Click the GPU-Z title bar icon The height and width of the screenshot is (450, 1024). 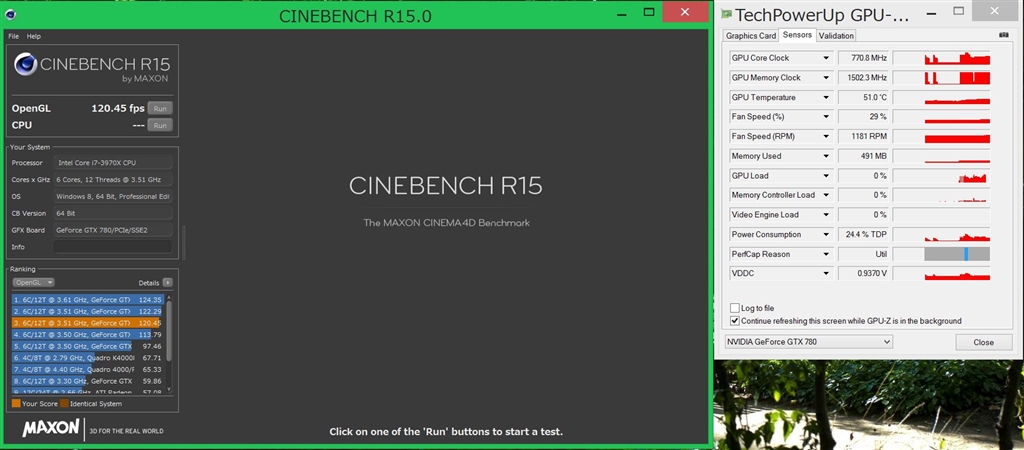[x=724, y=15]
